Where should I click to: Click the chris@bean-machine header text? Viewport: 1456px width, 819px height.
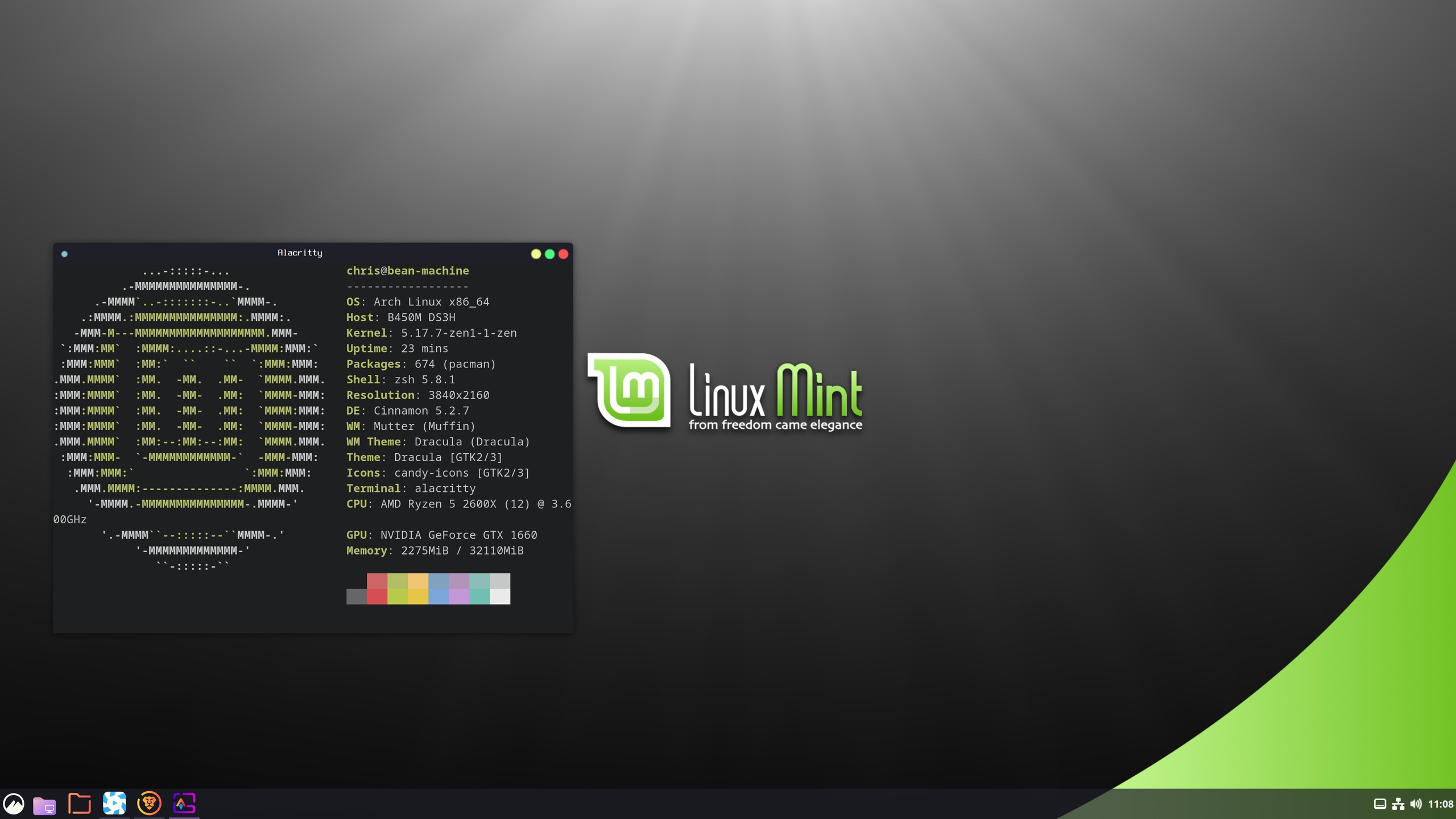click(408, 271)
